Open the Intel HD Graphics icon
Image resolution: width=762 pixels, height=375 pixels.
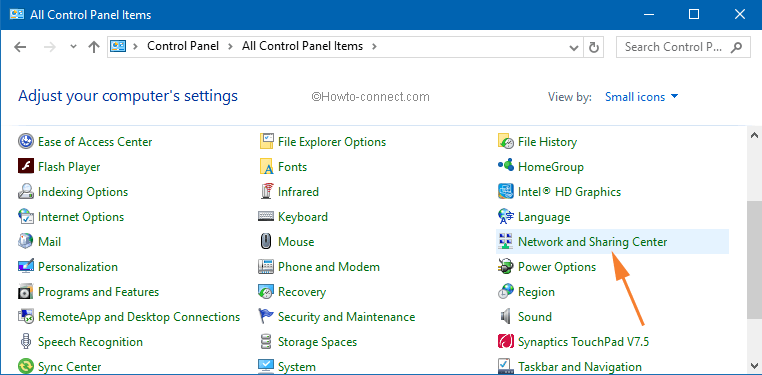[506, 192]
